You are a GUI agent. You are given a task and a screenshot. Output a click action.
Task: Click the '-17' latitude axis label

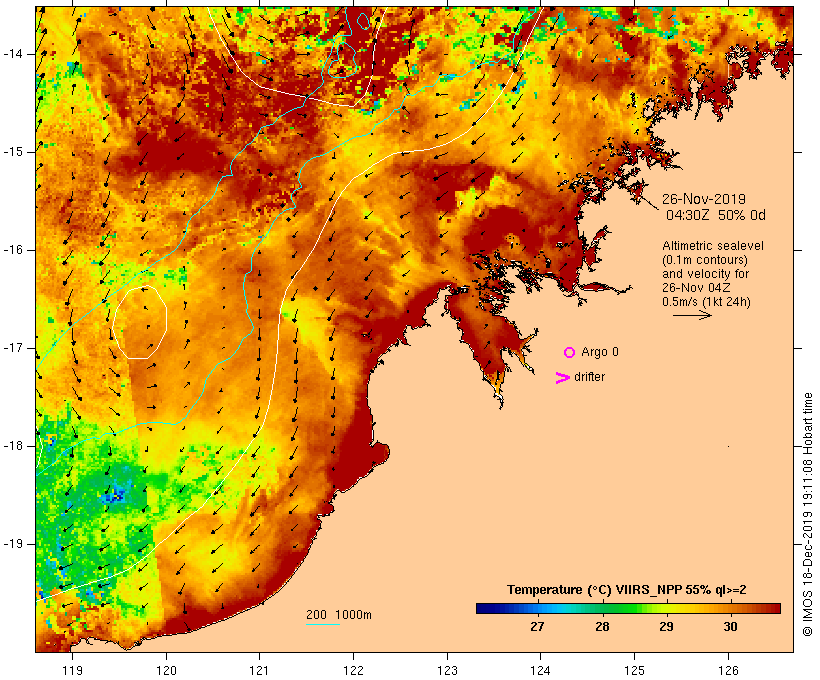(12, 348)
